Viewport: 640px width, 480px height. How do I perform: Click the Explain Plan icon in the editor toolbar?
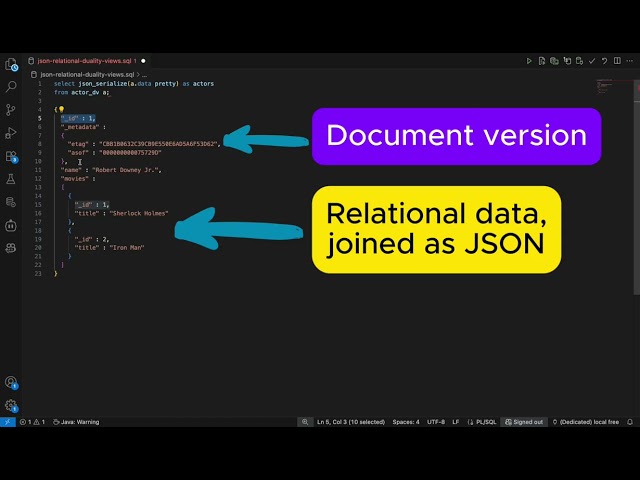(554, 61)
